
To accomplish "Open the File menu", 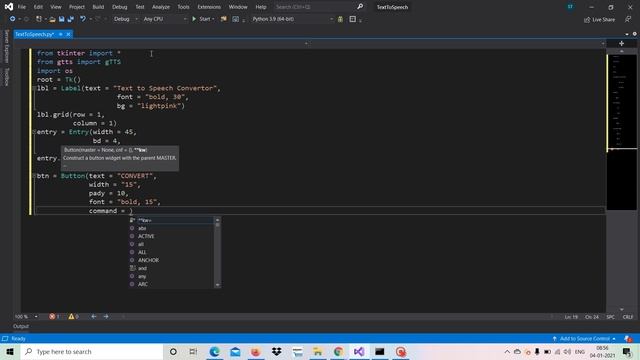I will point(22,7).
